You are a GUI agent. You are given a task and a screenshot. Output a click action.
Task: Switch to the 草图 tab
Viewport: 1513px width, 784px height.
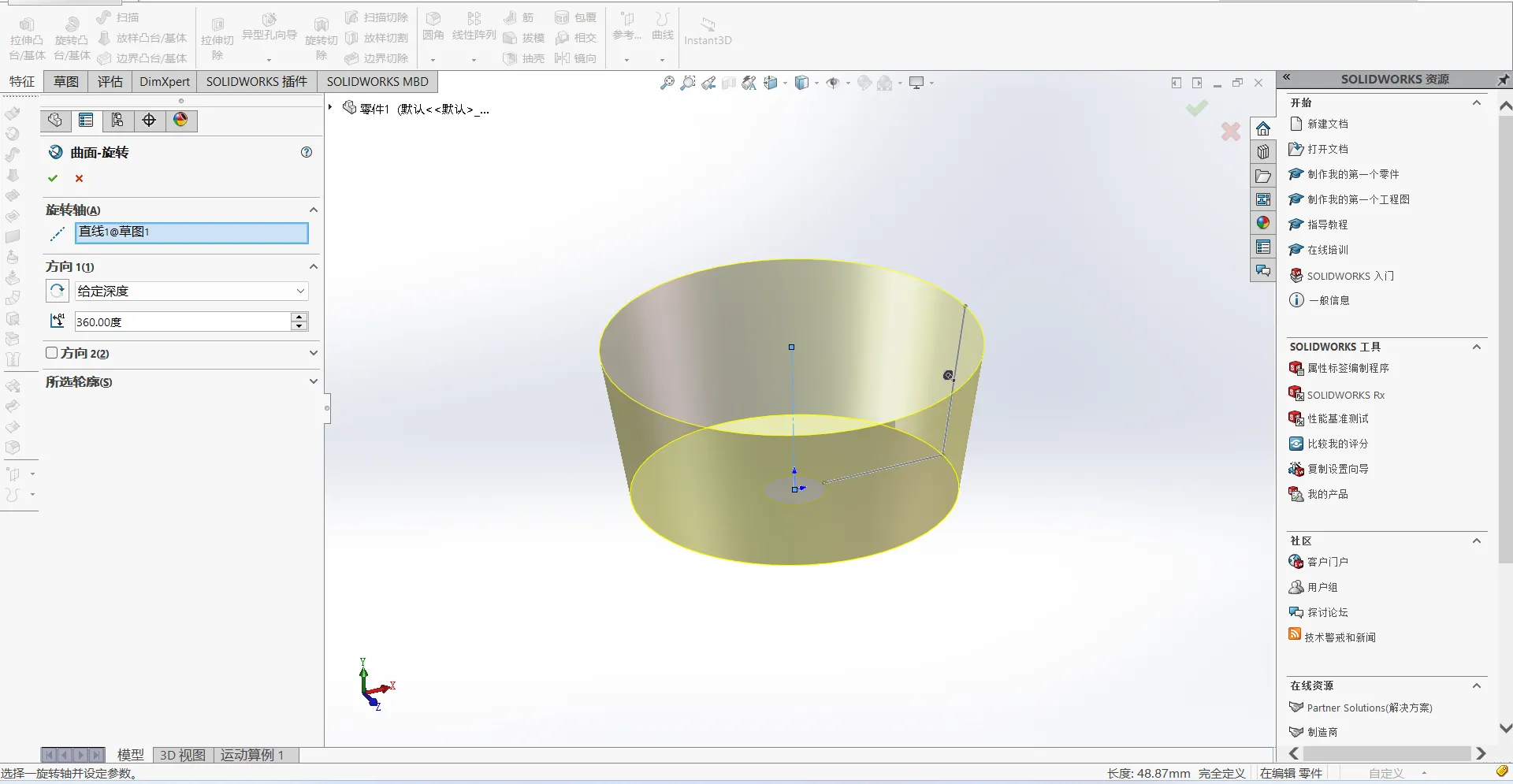tap(65, 82)
